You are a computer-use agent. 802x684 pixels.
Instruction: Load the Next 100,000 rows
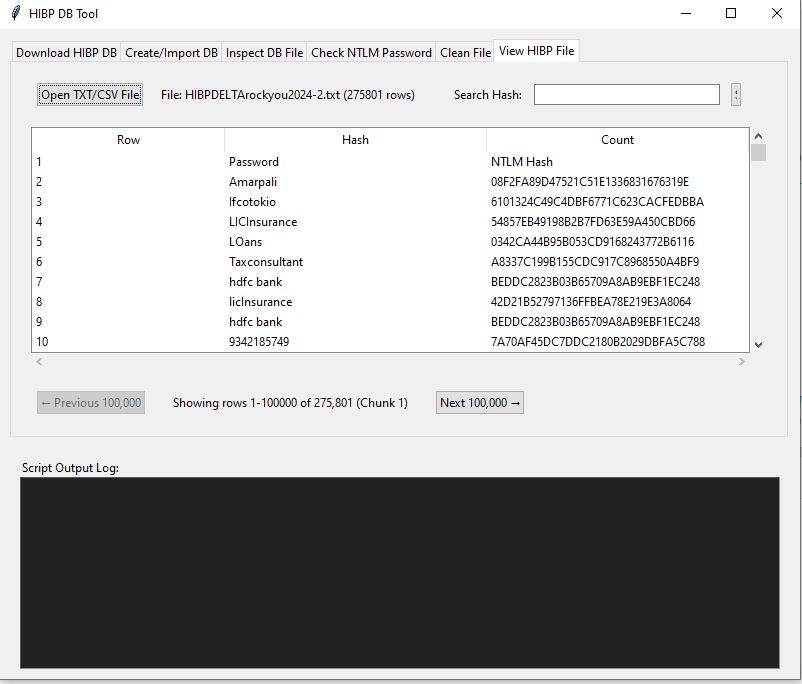[x=480, y=403]
